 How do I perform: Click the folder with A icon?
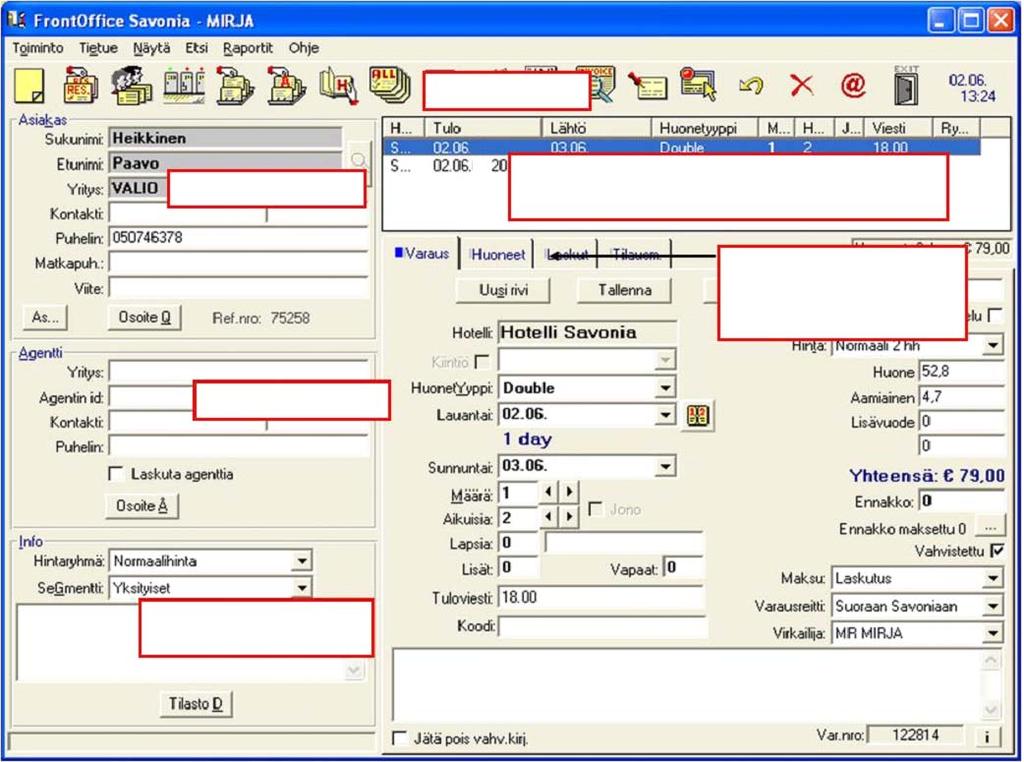pyautogui.click(x=286, y=86)
